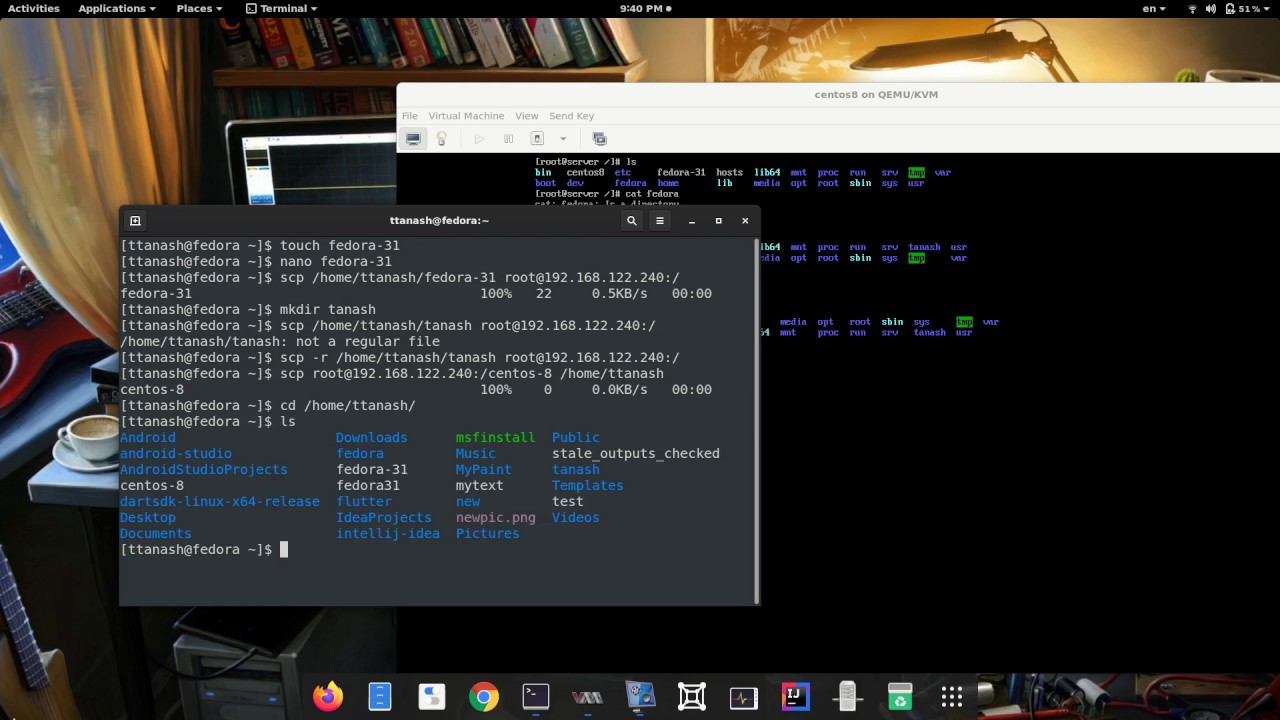Switch to Terminal via dock icon
Screen dimensions: 1280x720
coord(536,696)
